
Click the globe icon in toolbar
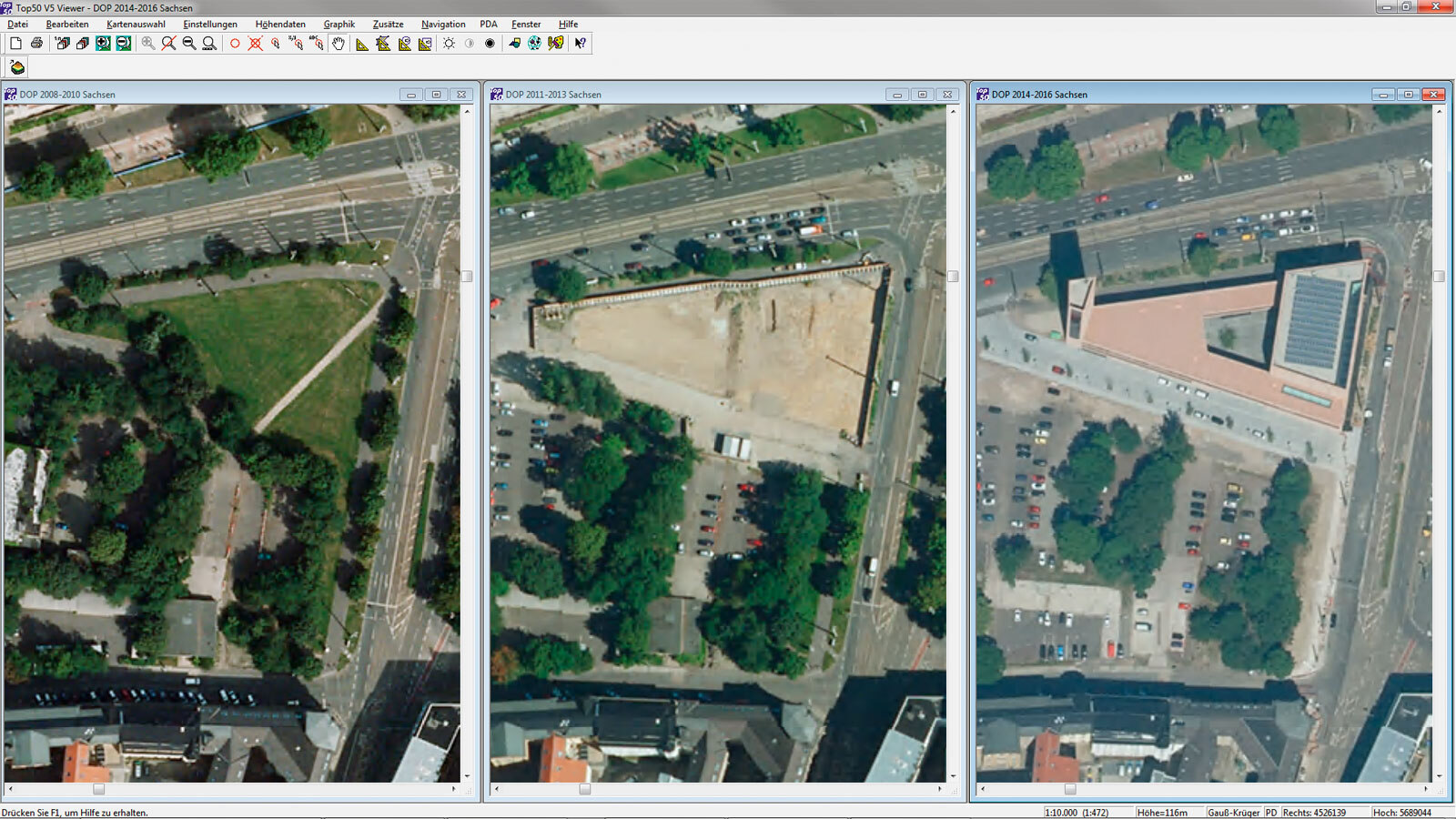click(534, 43)
